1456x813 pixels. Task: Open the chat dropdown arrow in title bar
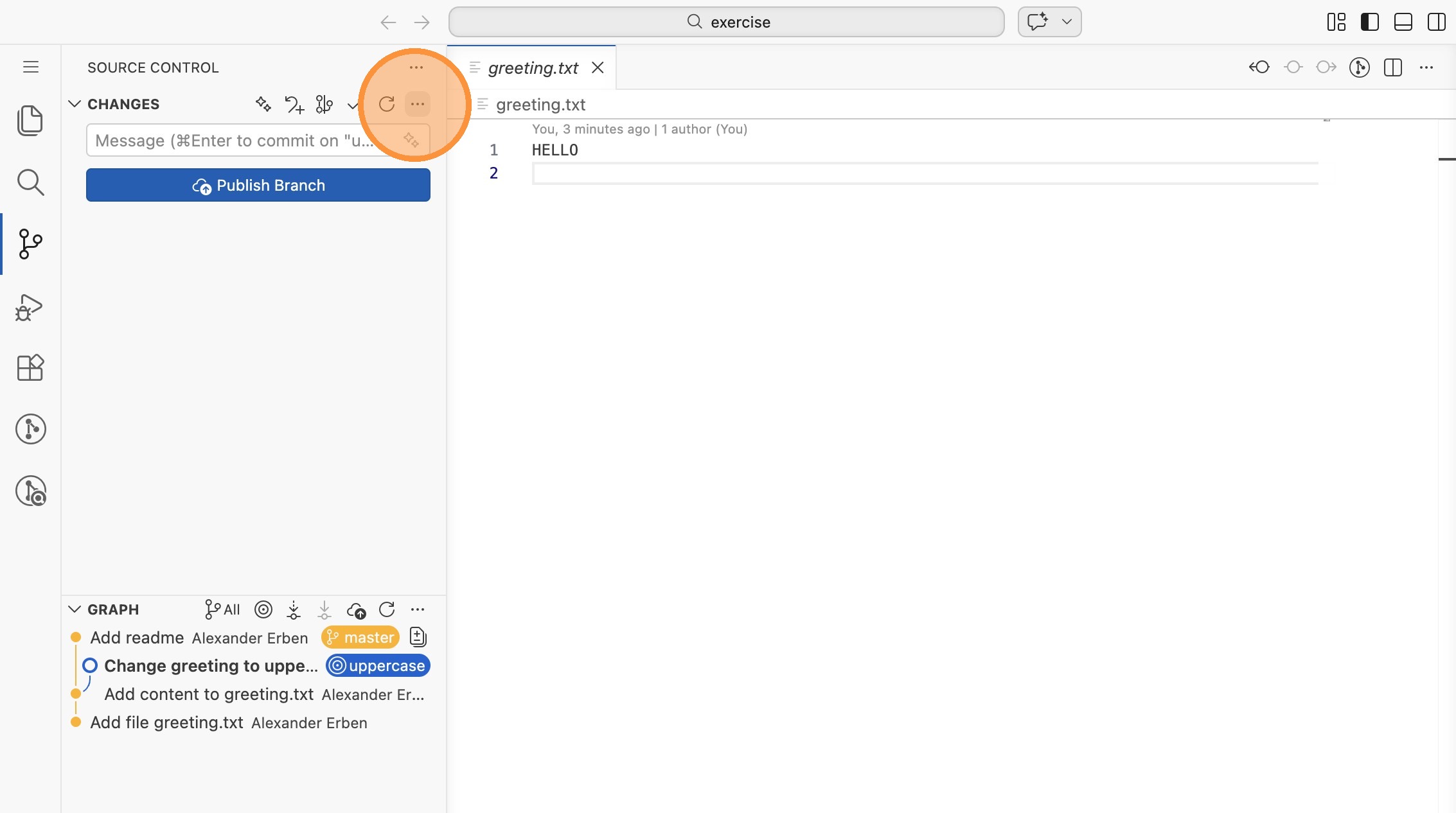pyautogui.click(x=1067, y=22)
